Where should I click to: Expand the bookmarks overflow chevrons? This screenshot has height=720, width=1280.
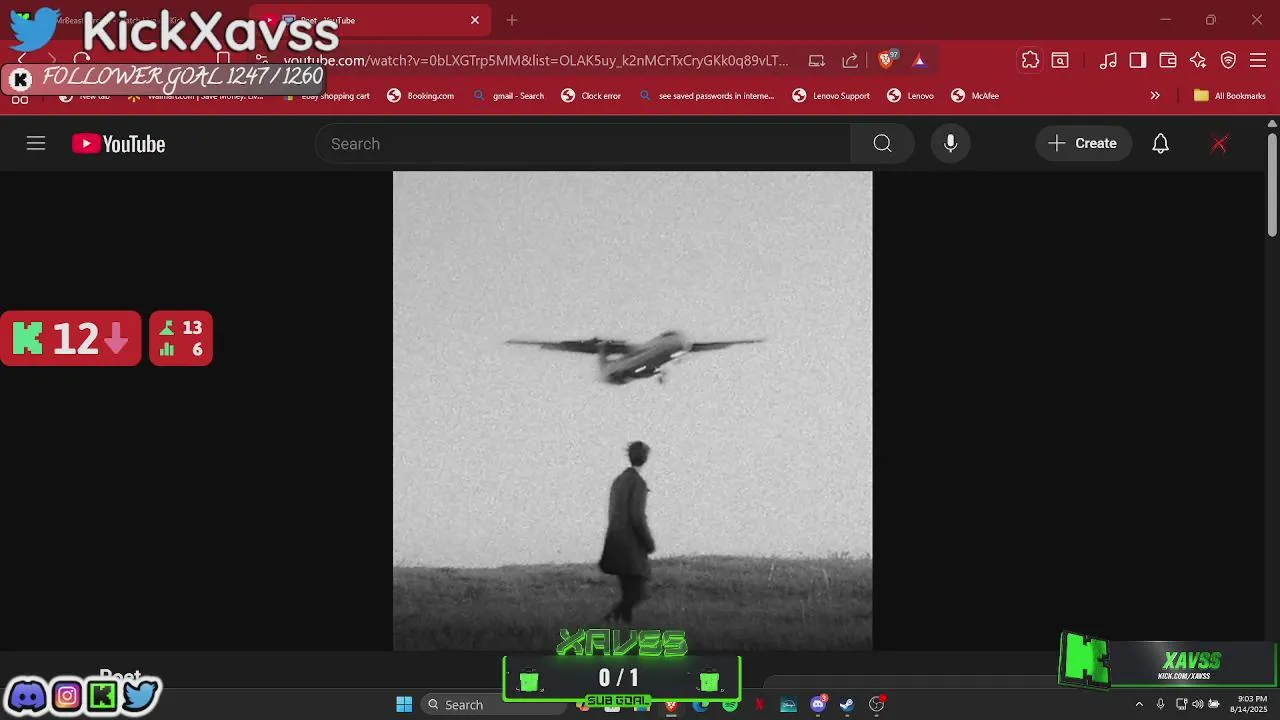point(1155,96)
